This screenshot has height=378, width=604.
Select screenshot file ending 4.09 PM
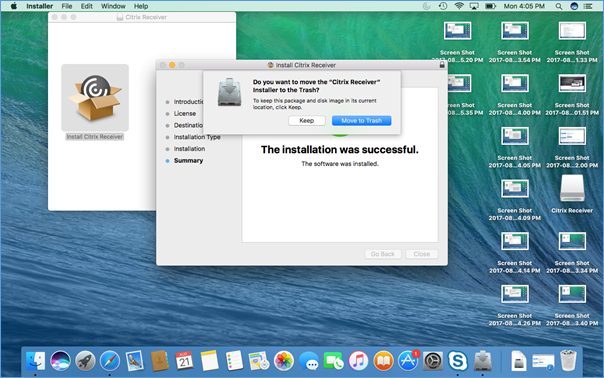click(515, 189)
